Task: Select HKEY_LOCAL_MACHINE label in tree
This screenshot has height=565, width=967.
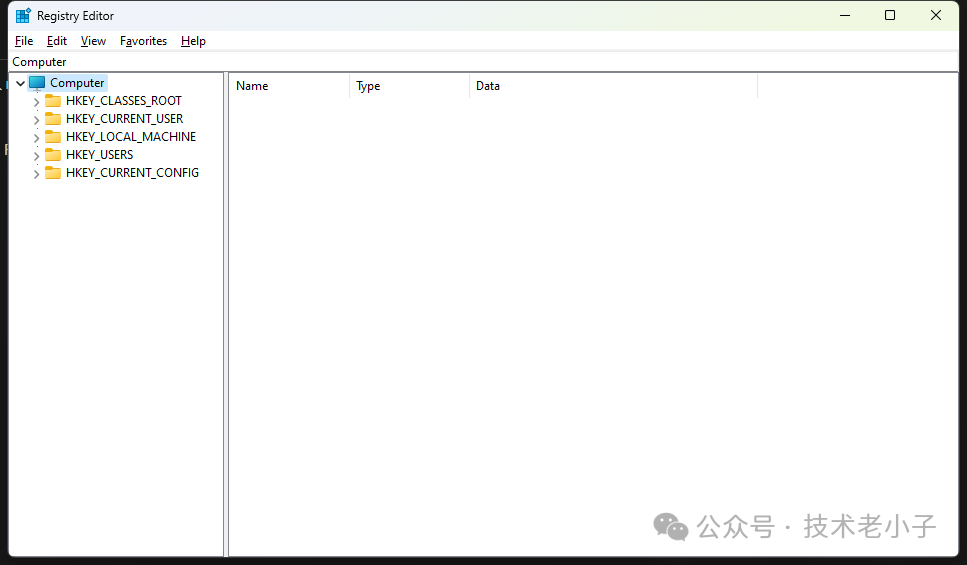Action: pos(131,136)
